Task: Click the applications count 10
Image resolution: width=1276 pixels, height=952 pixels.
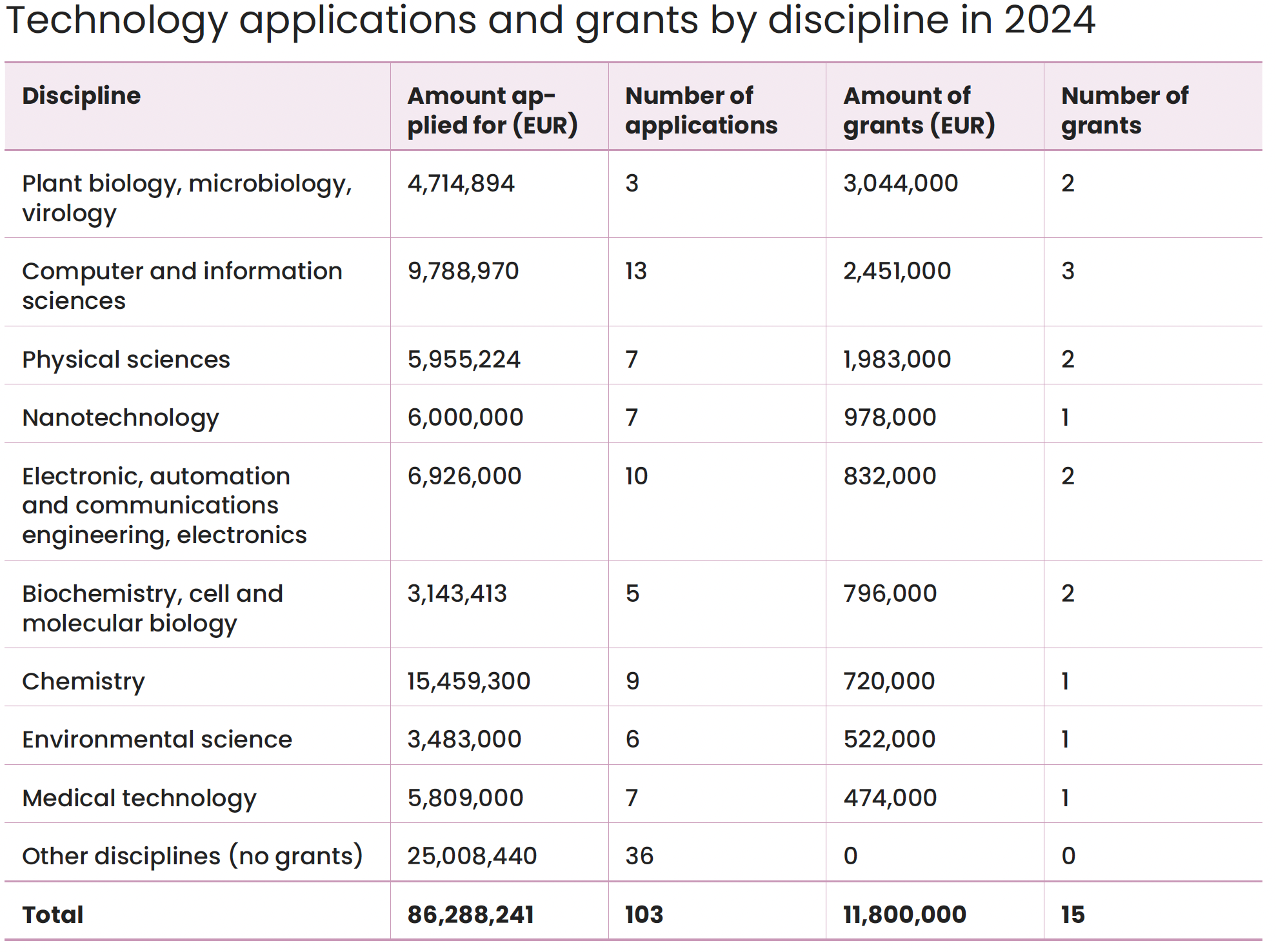Action: point(636,477)
